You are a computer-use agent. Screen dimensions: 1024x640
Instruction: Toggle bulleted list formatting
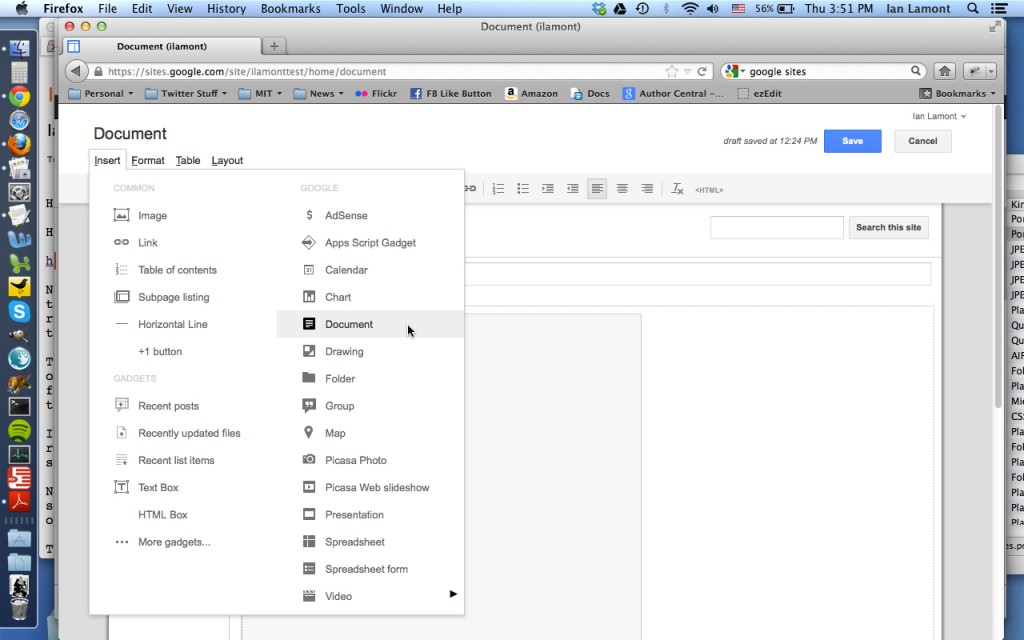point(523,189)
